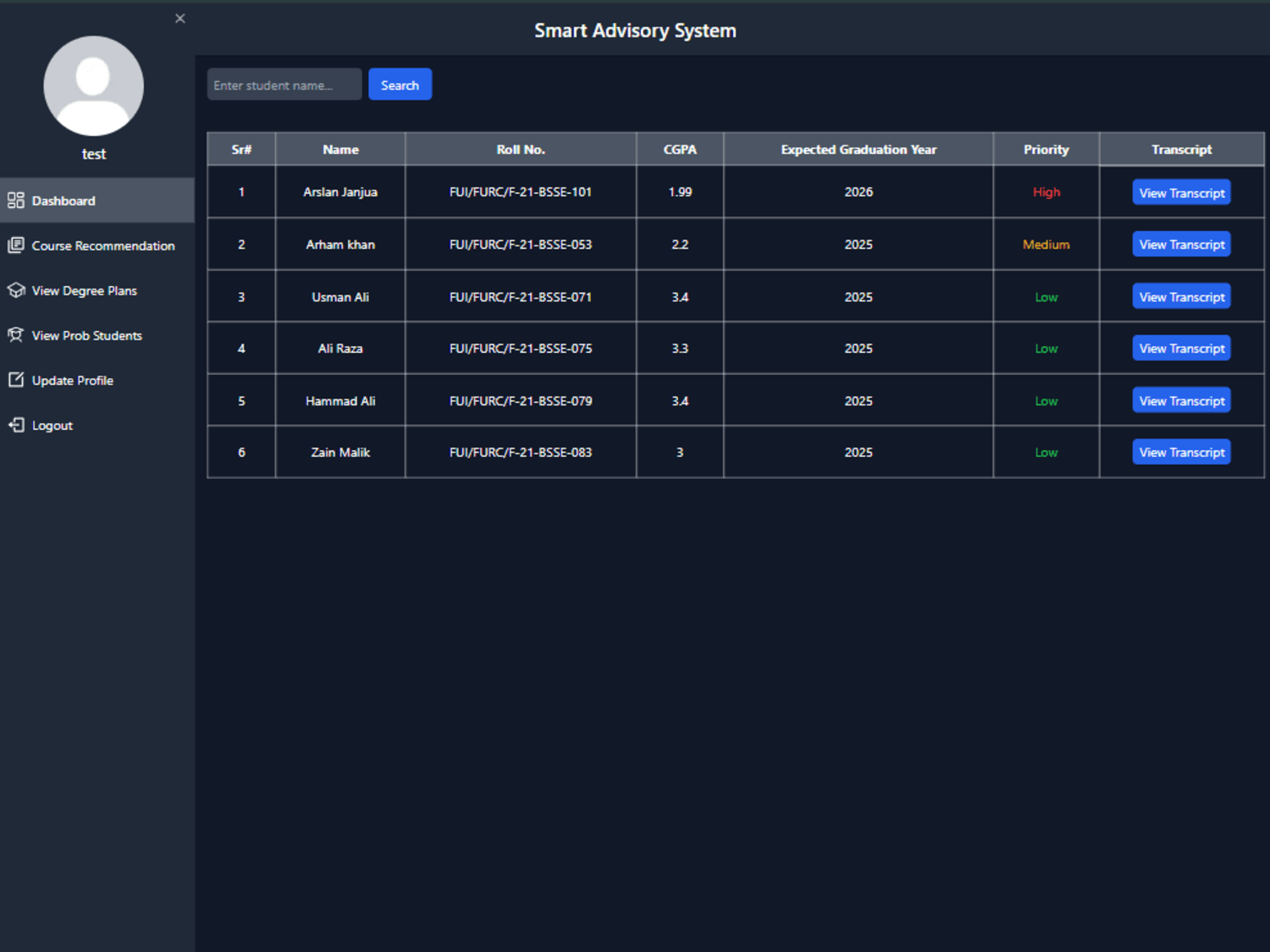
Task: View transcript for Hammad Ali
Action: click(1181, 401)
